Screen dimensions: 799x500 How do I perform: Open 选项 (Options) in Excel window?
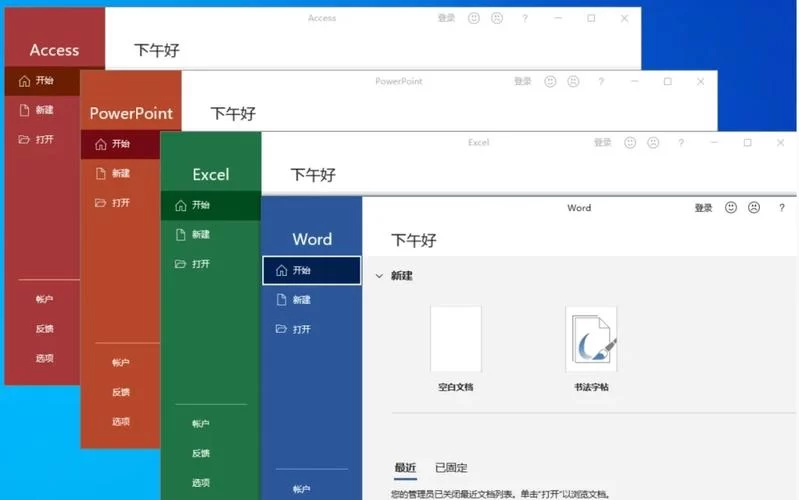[x=201, y=483]
